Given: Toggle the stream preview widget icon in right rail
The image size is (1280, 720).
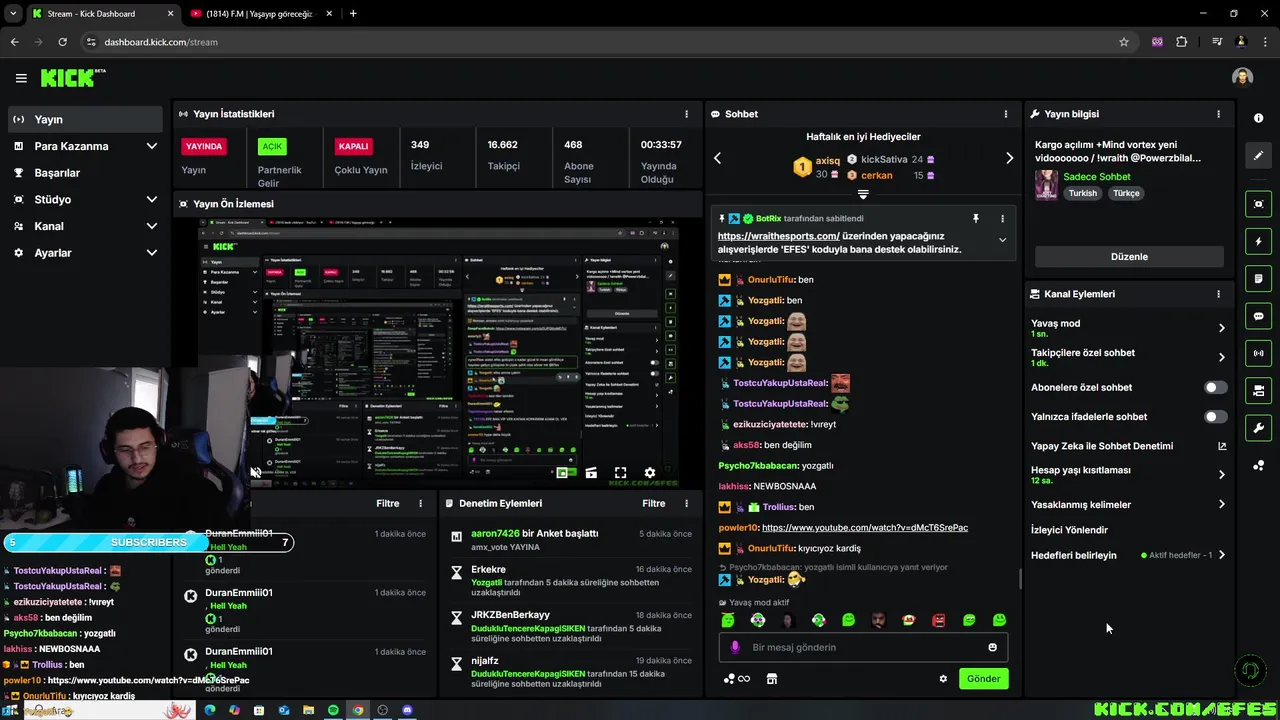Looking at the screenshot, I should click(1258, 204).
